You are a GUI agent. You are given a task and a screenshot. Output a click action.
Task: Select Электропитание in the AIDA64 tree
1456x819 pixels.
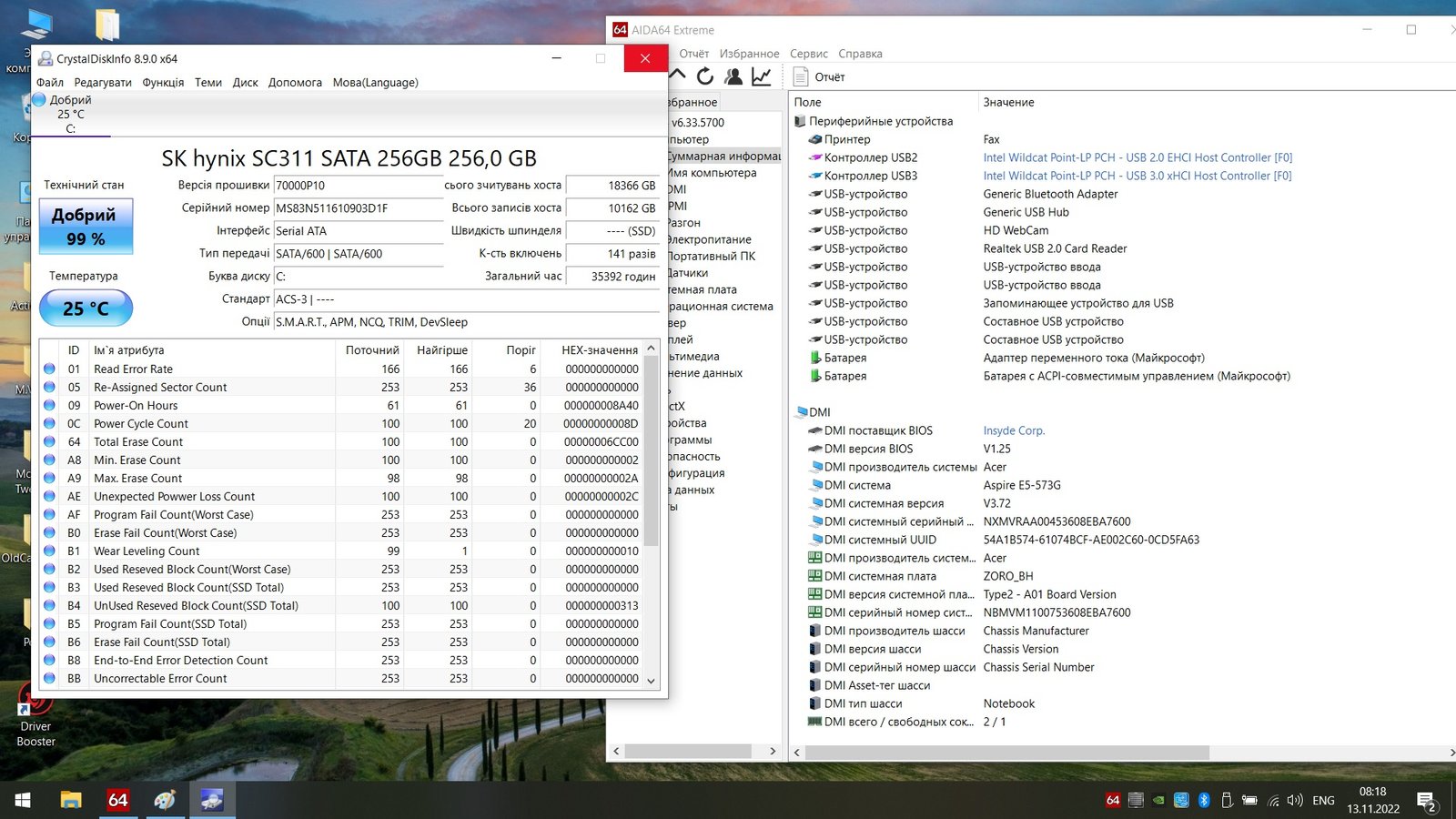pos(710,239)
